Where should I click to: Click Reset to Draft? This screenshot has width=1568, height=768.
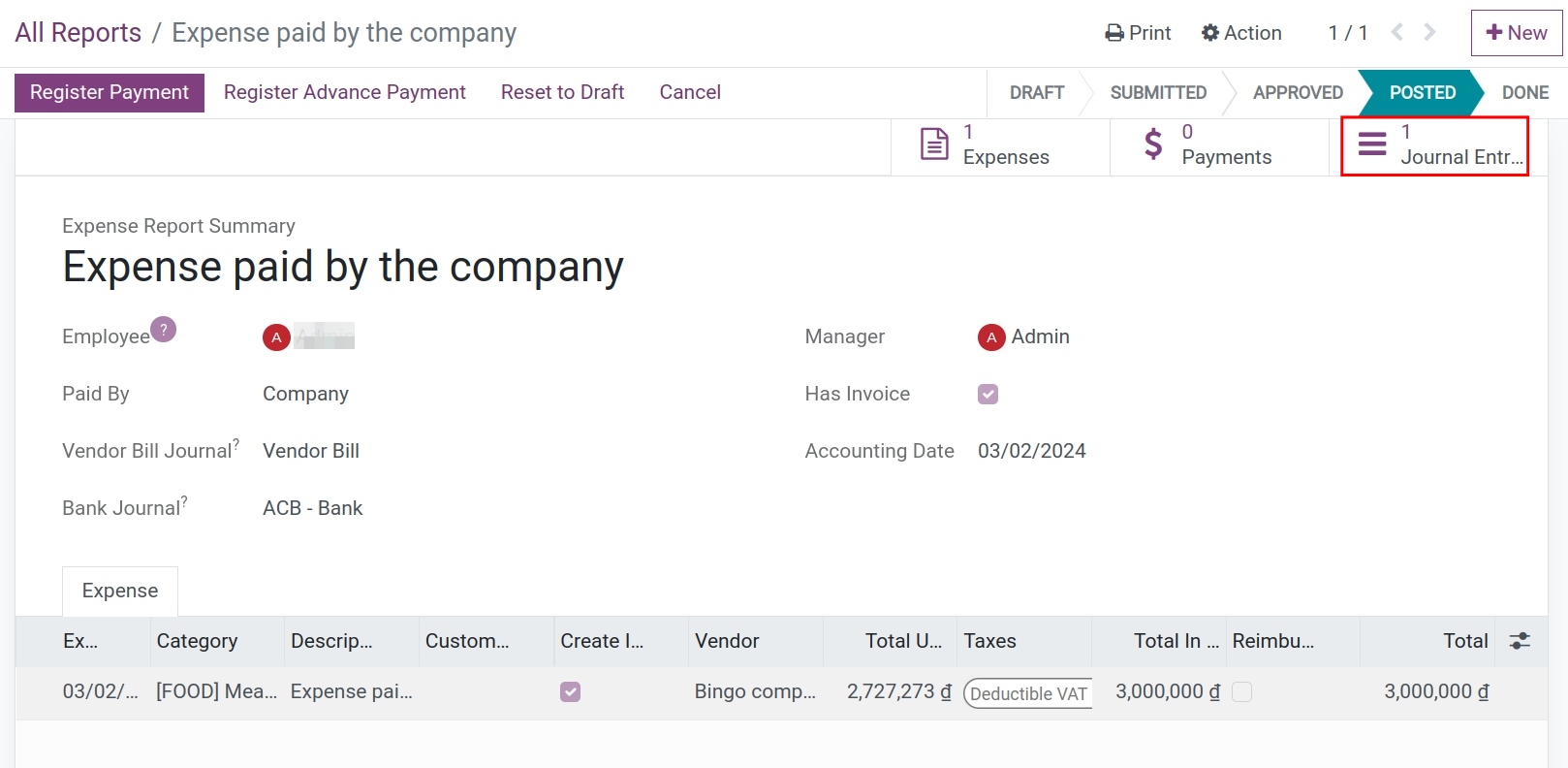562,92
